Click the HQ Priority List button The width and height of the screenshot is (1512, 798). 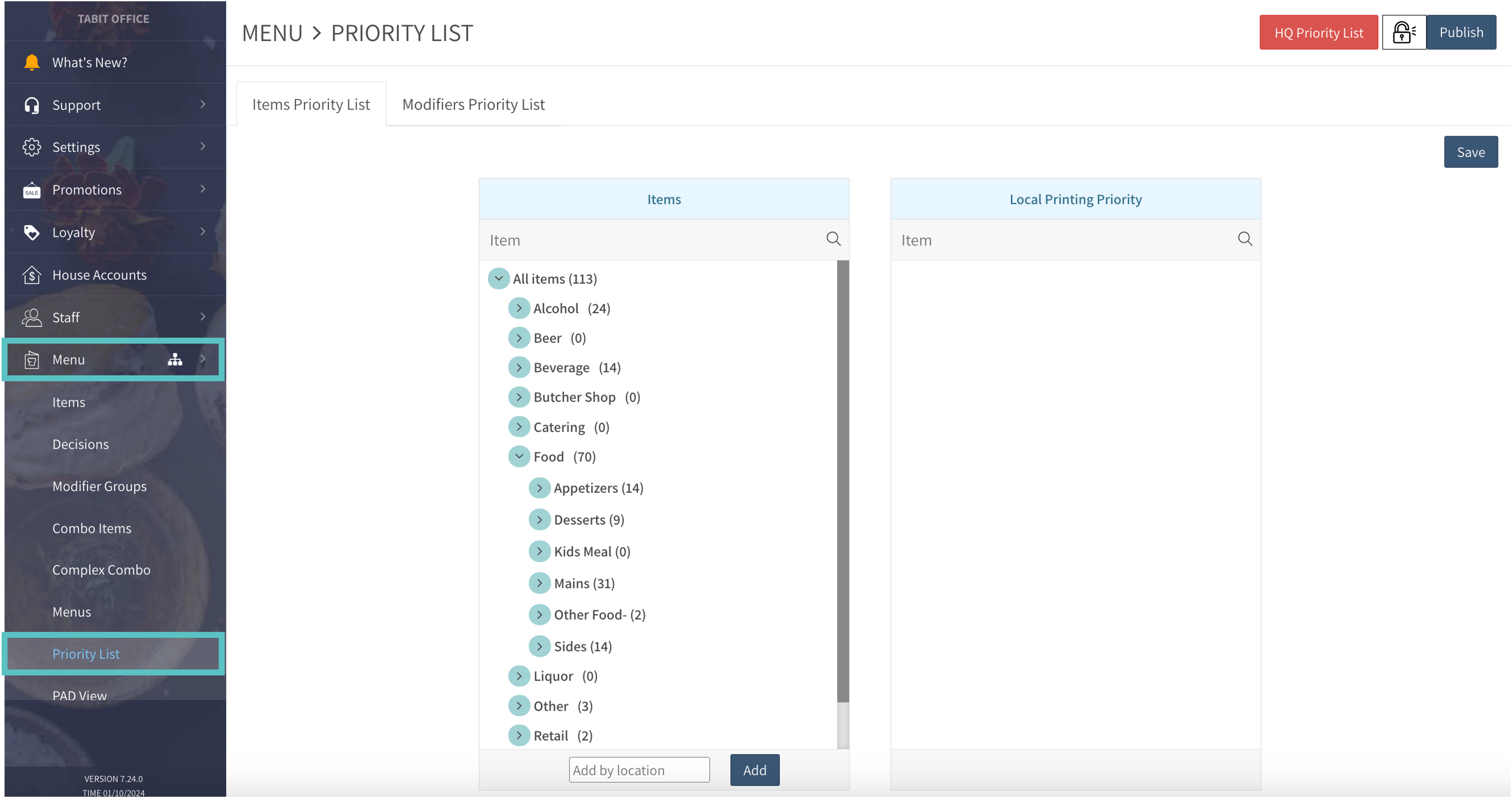pos(1319,32)
